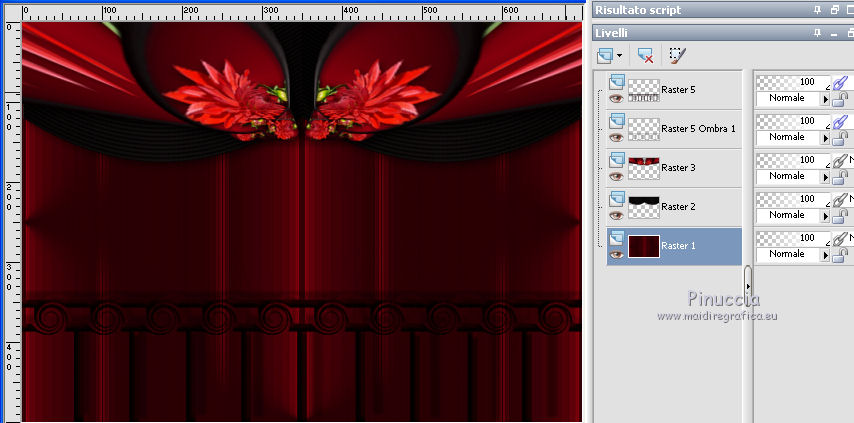Screen dimensions: 854x423
Task: Click the Risultato script panel title
Action: click(638, 10)
